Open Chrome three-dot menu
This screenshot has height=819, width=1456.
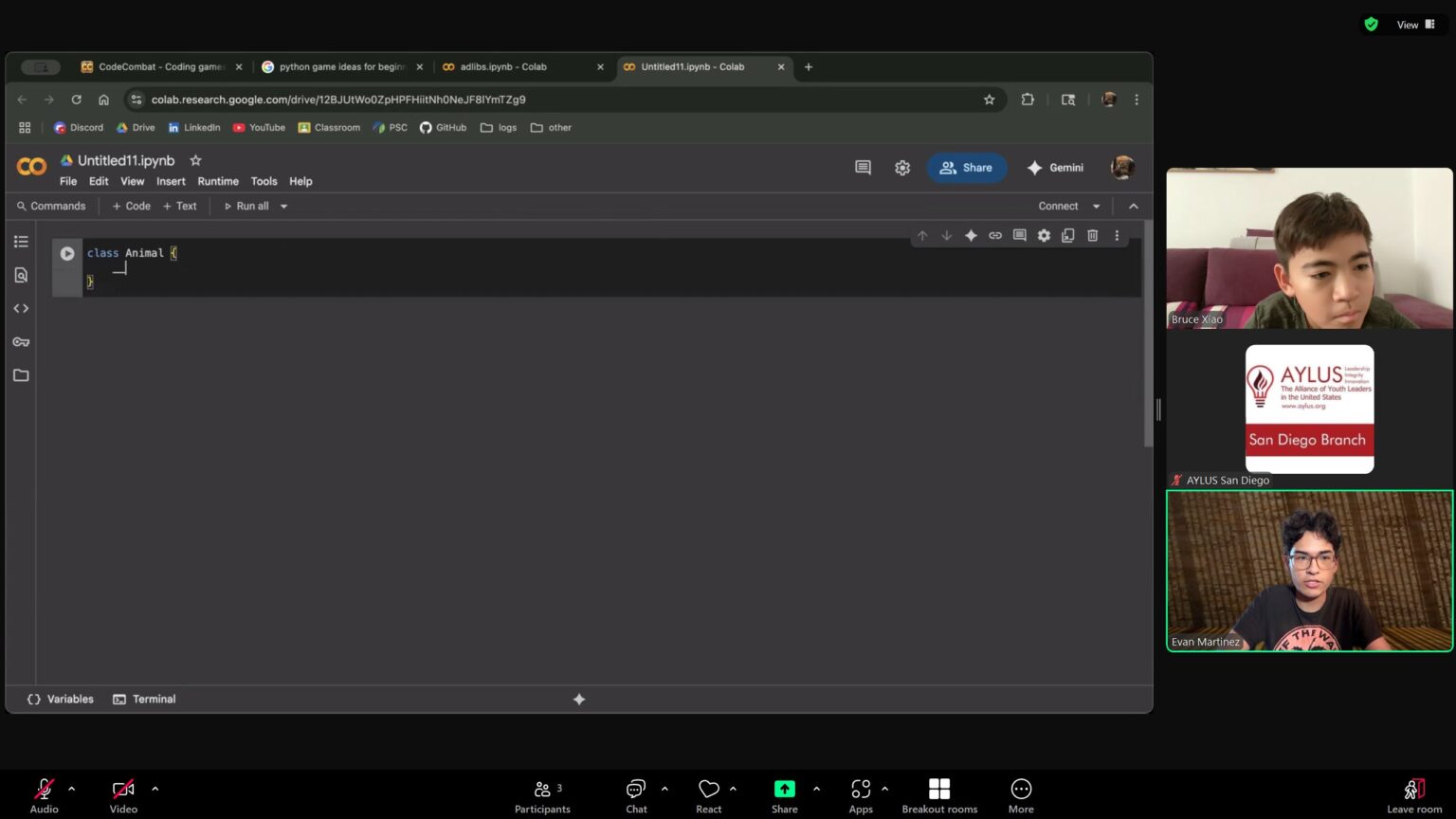[1137, 100]
